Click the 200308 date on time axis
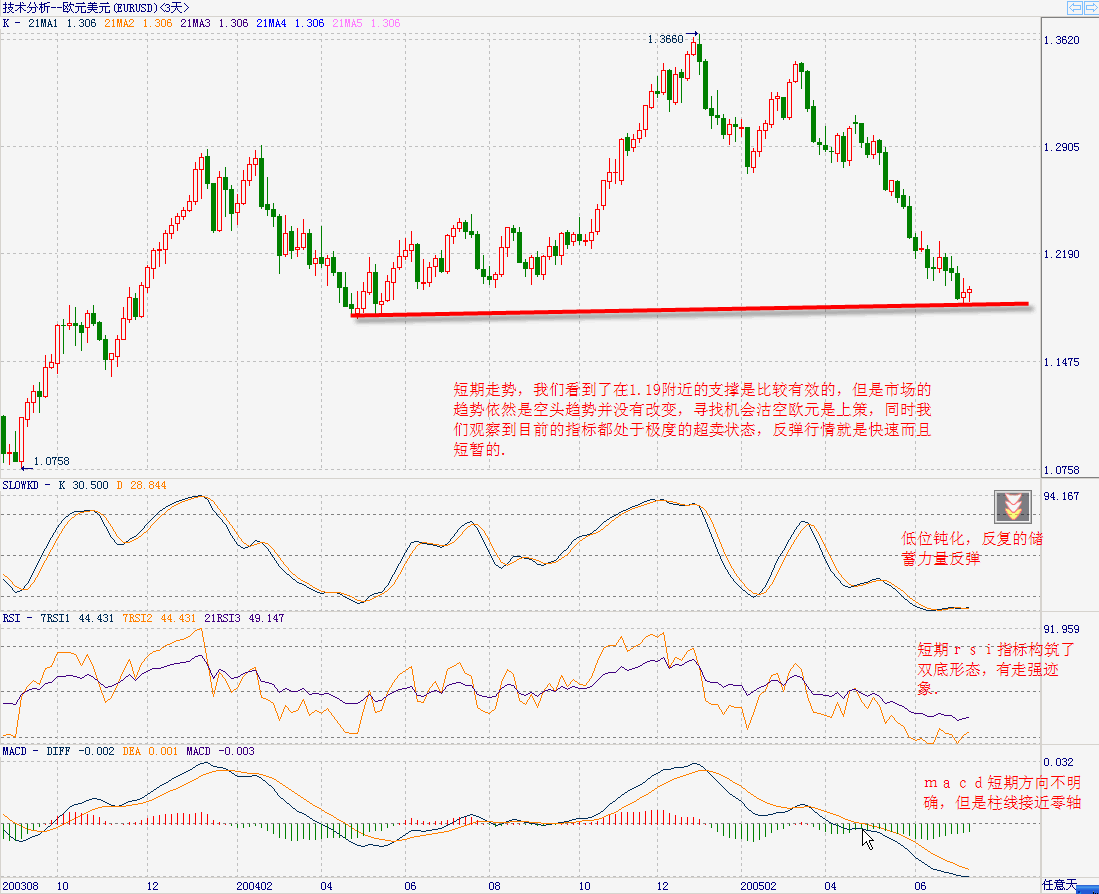The width and height of the screenshot is (1099, 894). [x=20, y=886]
